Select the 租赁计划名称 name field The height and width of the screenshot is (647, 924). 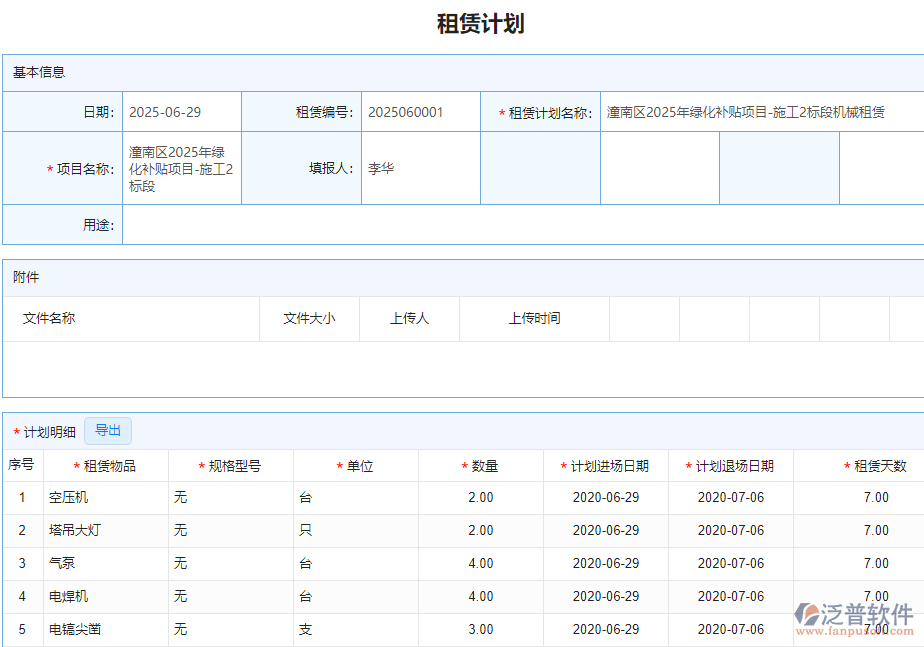[760, 111]
